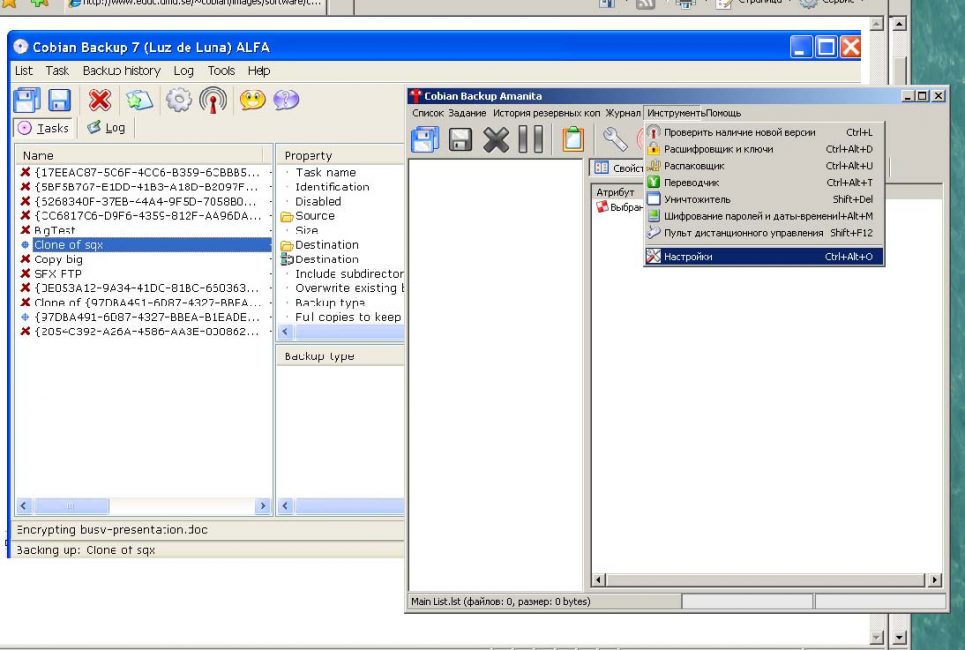
Task: Click the purple question mark help bubble icon
Action: point(286,99)
